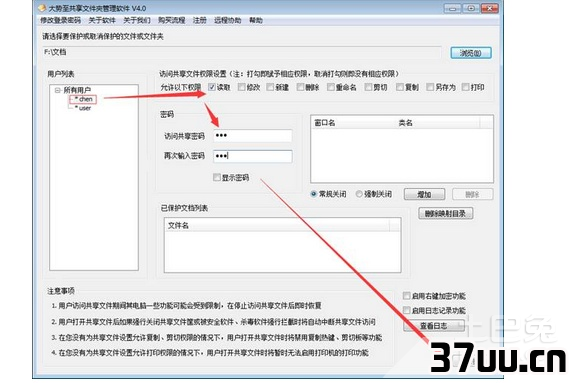The width and height of the screenshot is (579, 383).
Task: Enable the 重命名 permission checkbox
Action: click(x=330, y=87)
